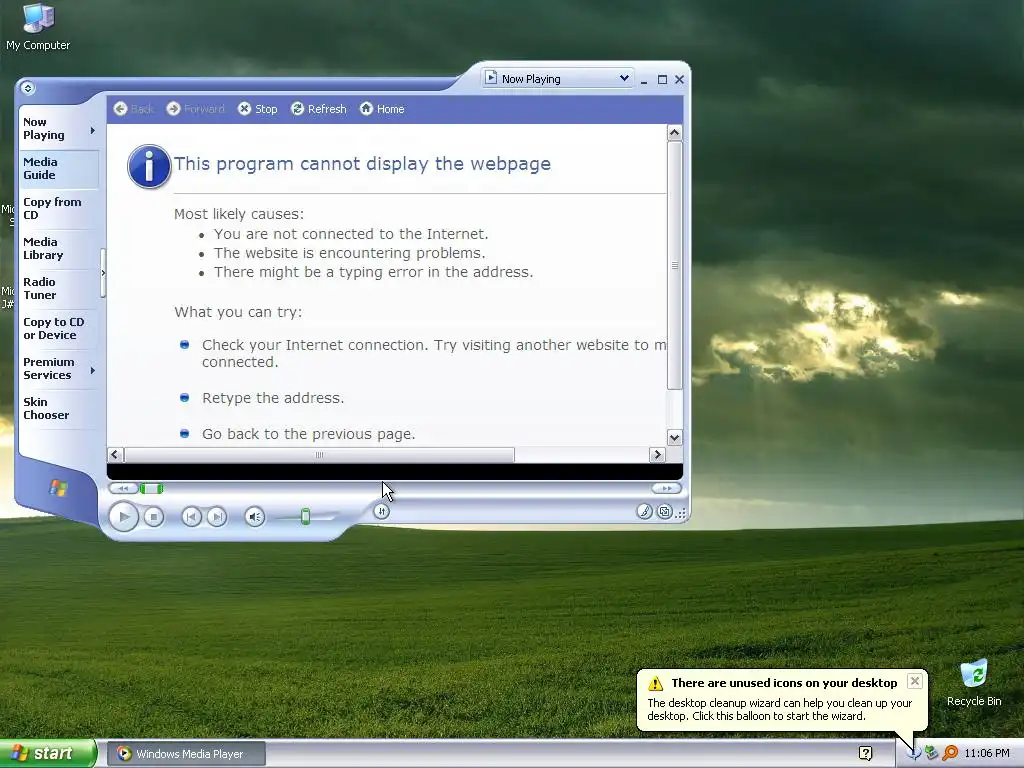Open the Skin Chooser tab
Screen dimensions: 1024x768
[58, 408]
